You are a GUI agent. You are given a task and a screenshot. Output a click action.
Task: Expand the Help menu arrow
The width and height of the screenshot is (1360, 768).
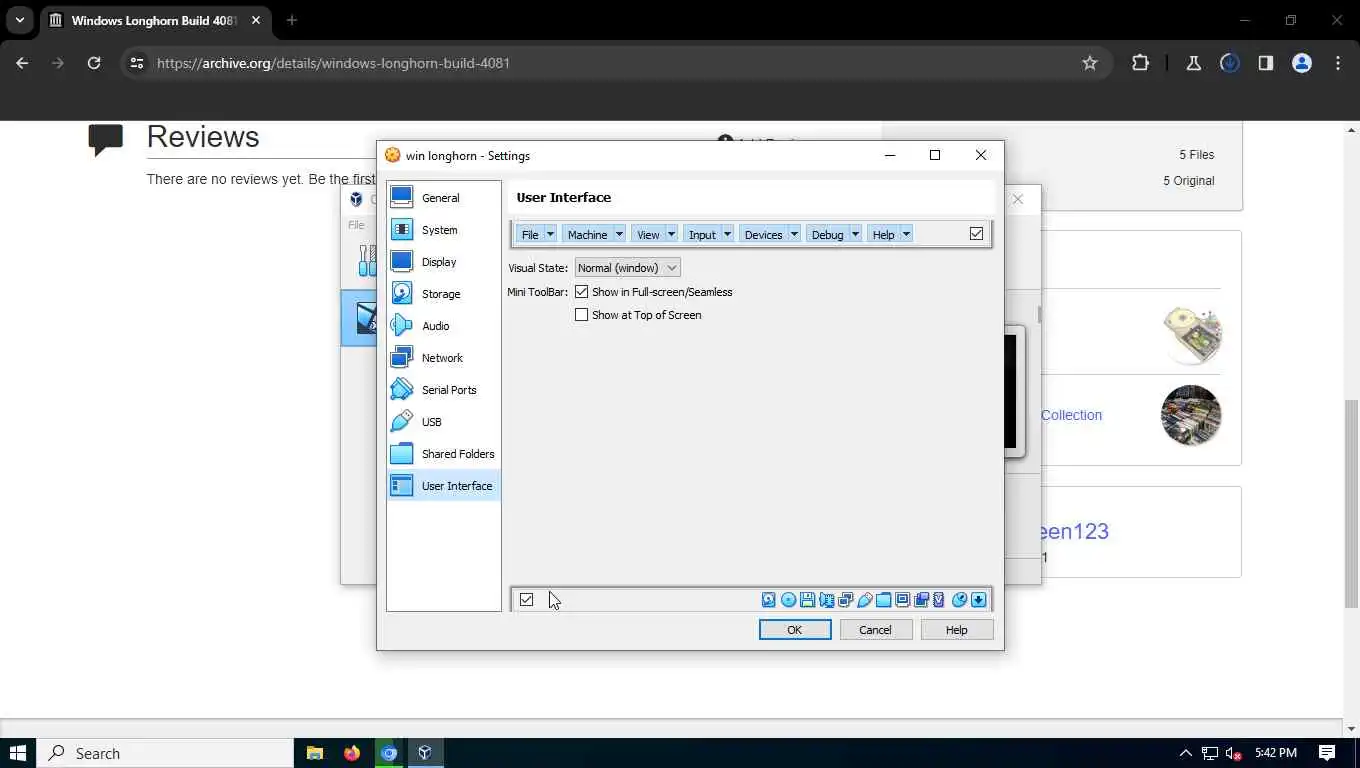[x=906, y=234]
